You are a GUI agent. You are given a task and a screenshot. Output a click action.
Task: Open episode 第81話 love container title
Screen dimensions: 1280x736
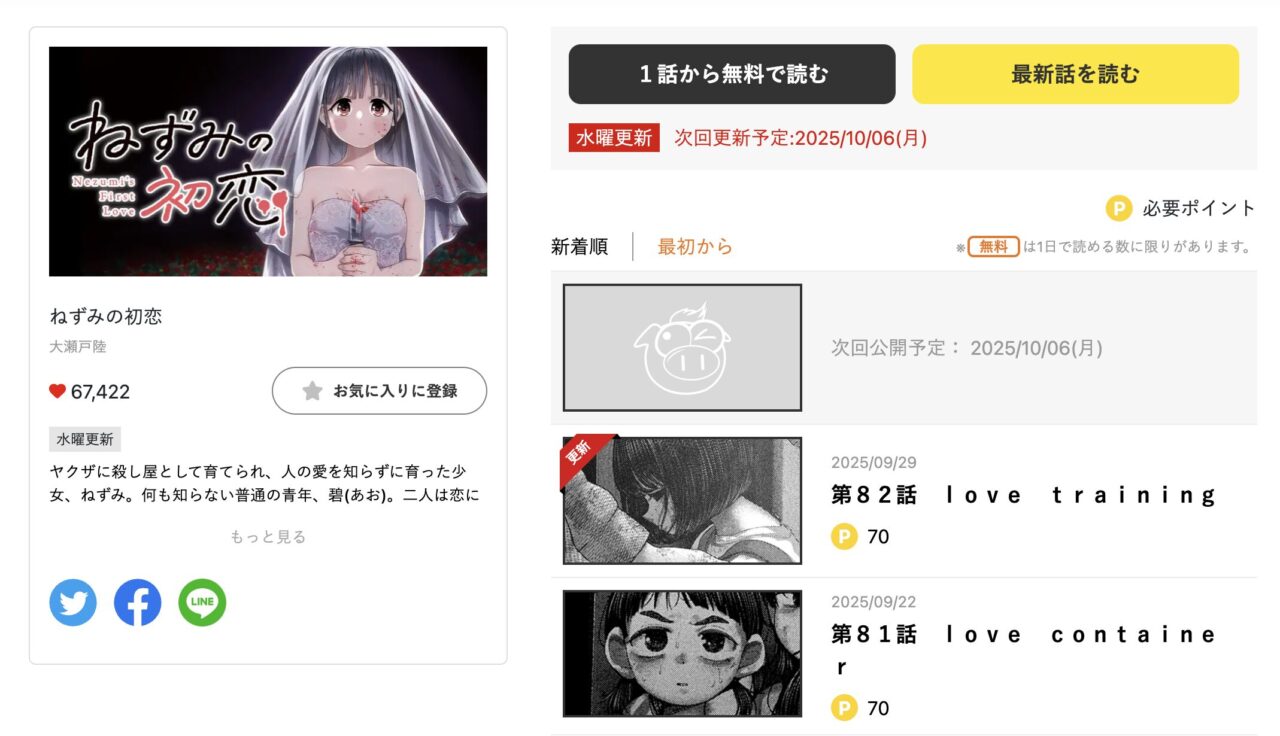coord(1024,650)
